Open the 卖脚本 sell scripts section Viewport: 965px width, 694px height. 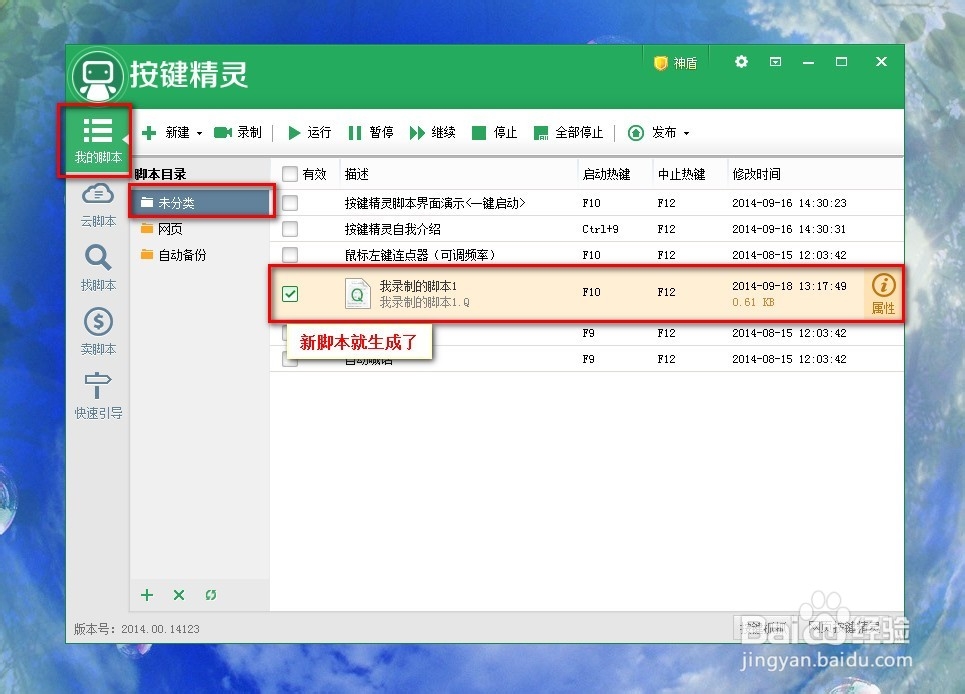click(96, 333)
